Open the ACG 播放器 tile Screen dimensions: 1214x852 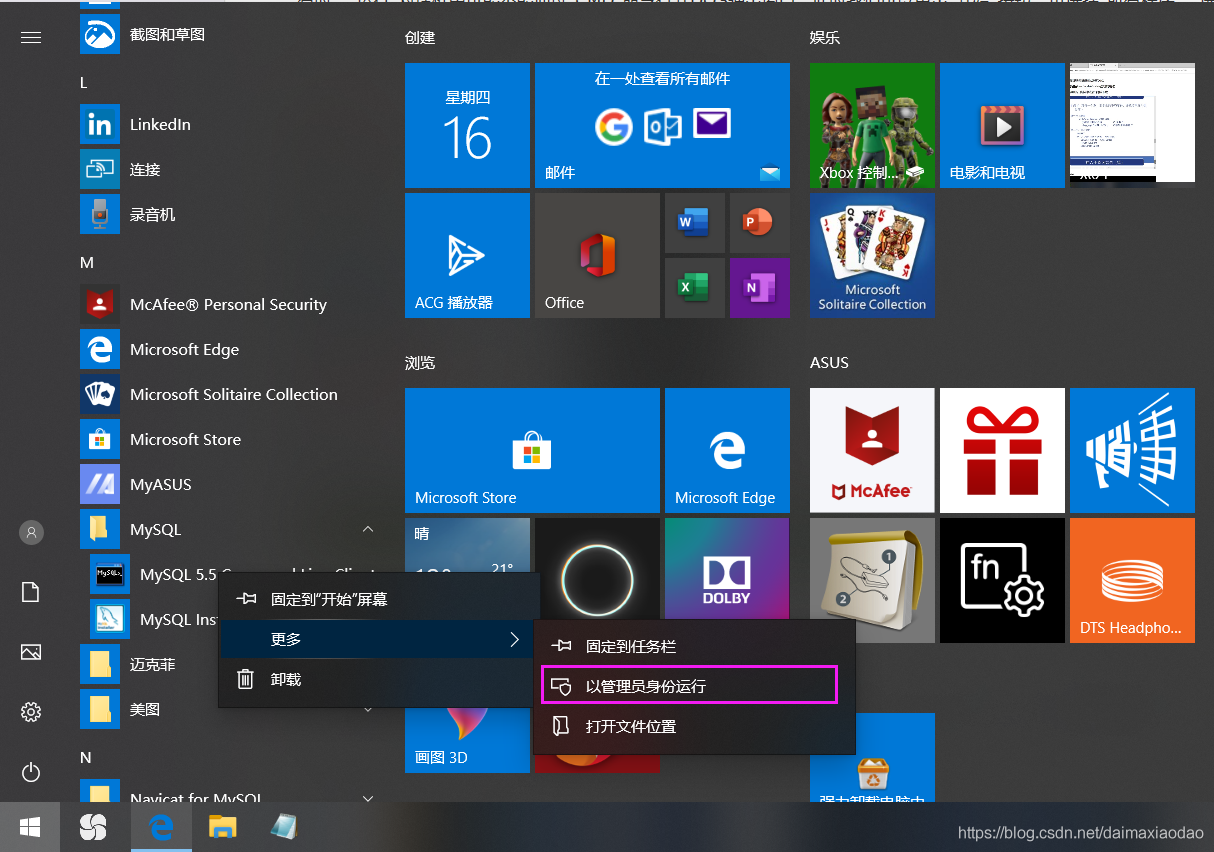point(467,255)
